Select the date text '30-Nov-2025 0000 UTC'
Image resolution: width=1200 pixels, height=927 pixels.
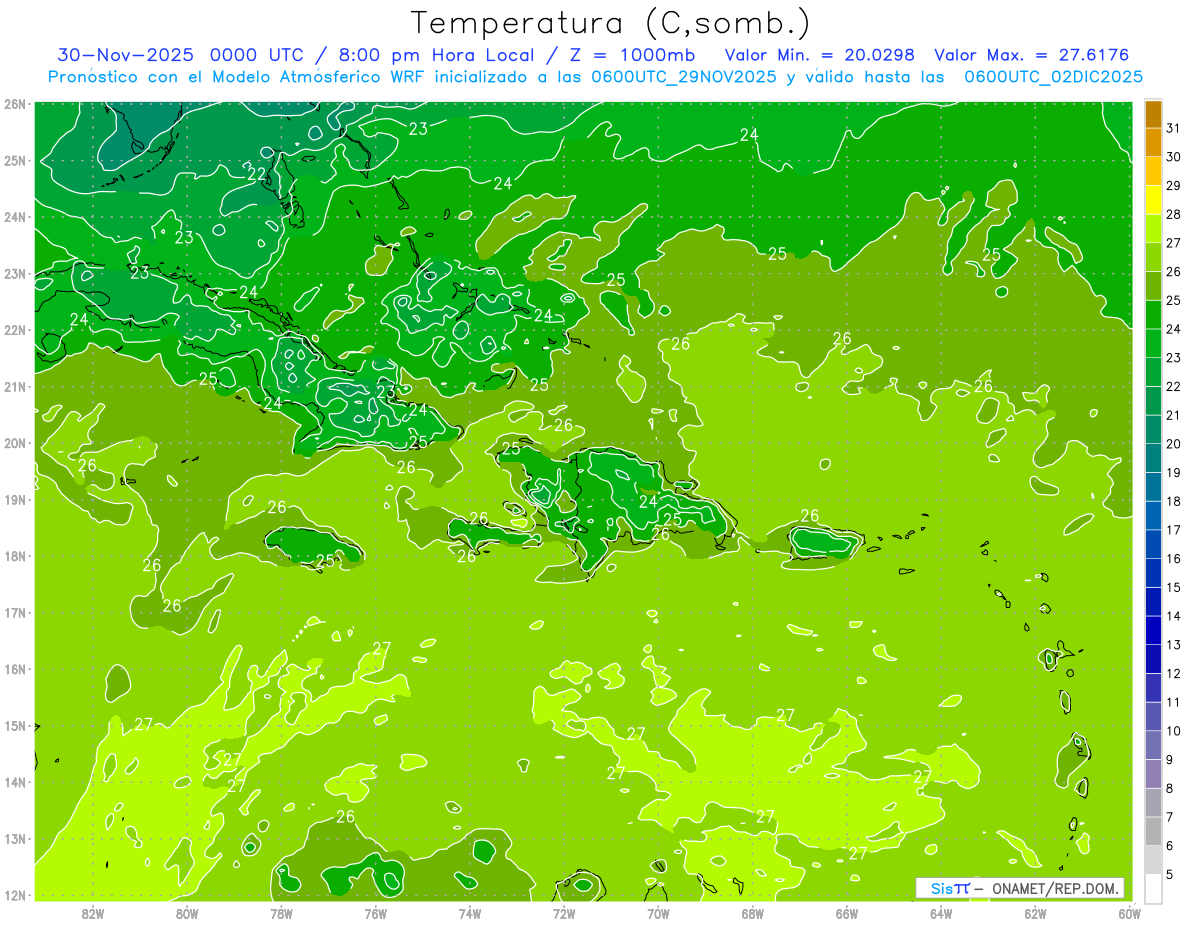(x=178, y=55)
